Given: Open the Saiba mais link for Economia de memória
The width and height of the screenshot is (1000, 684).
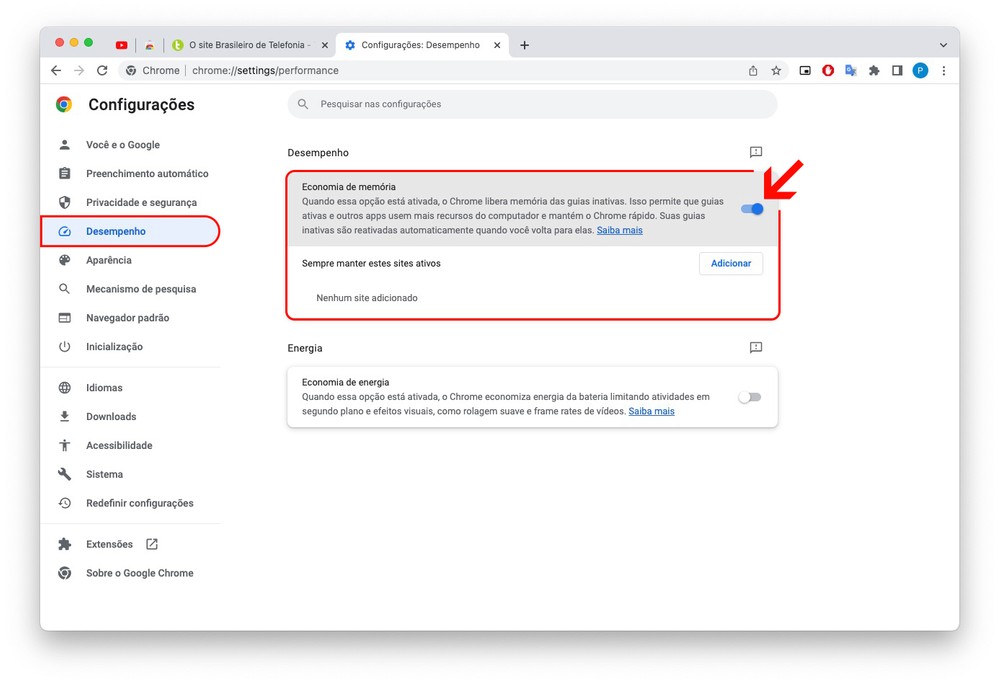Looking at the screenshot, I should pos(620,230).
